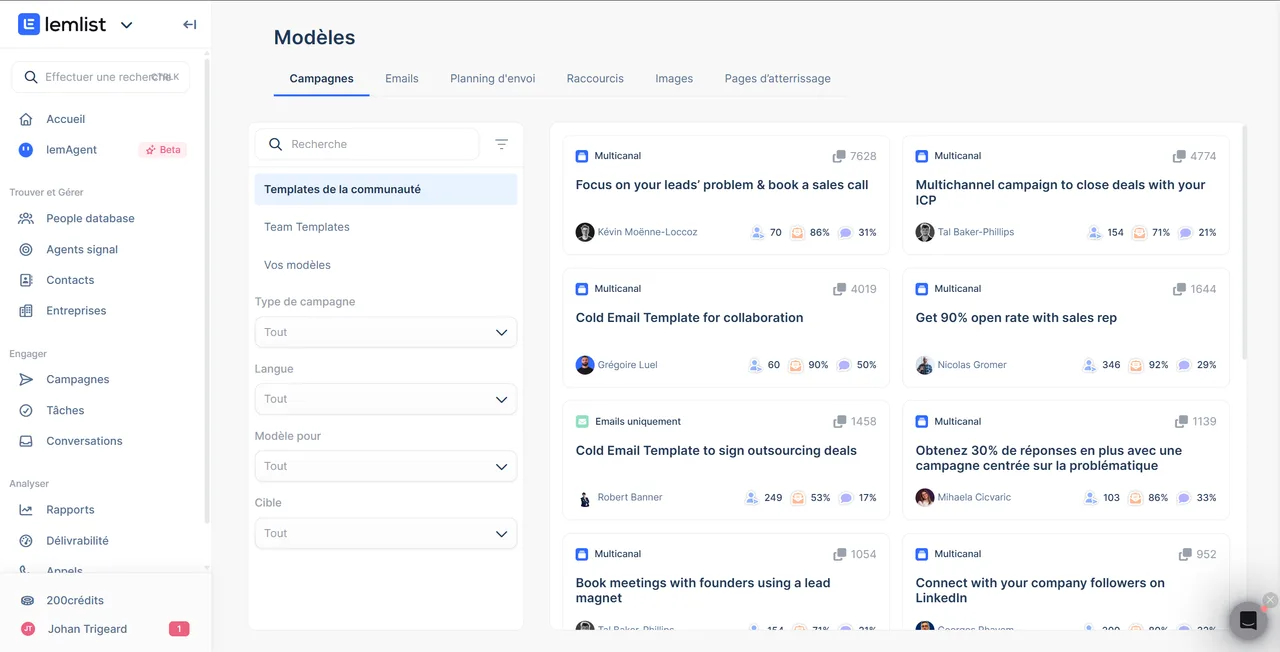Select Templates de la communauté
The height and width of the screenshot is (652, 1280).
click(x=386, y=189)
